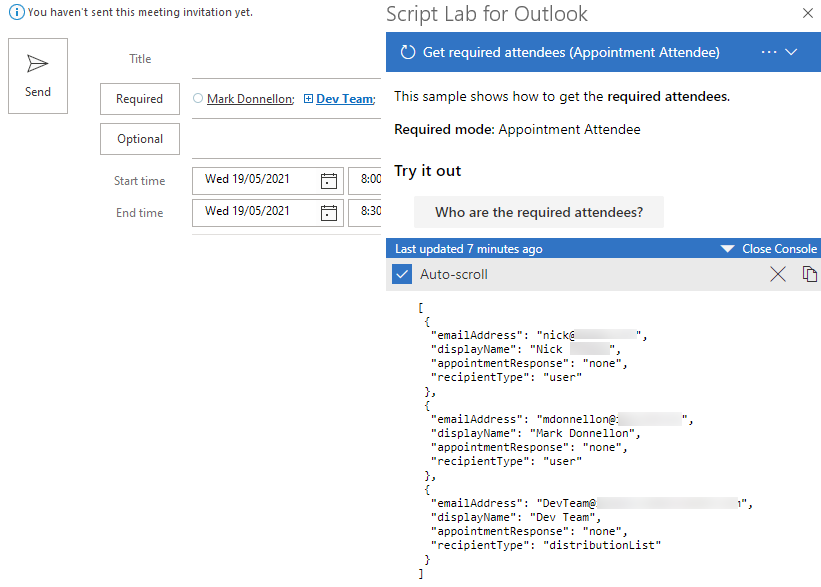
Task: Click the Required attendees button
Action: pos(139,98)
